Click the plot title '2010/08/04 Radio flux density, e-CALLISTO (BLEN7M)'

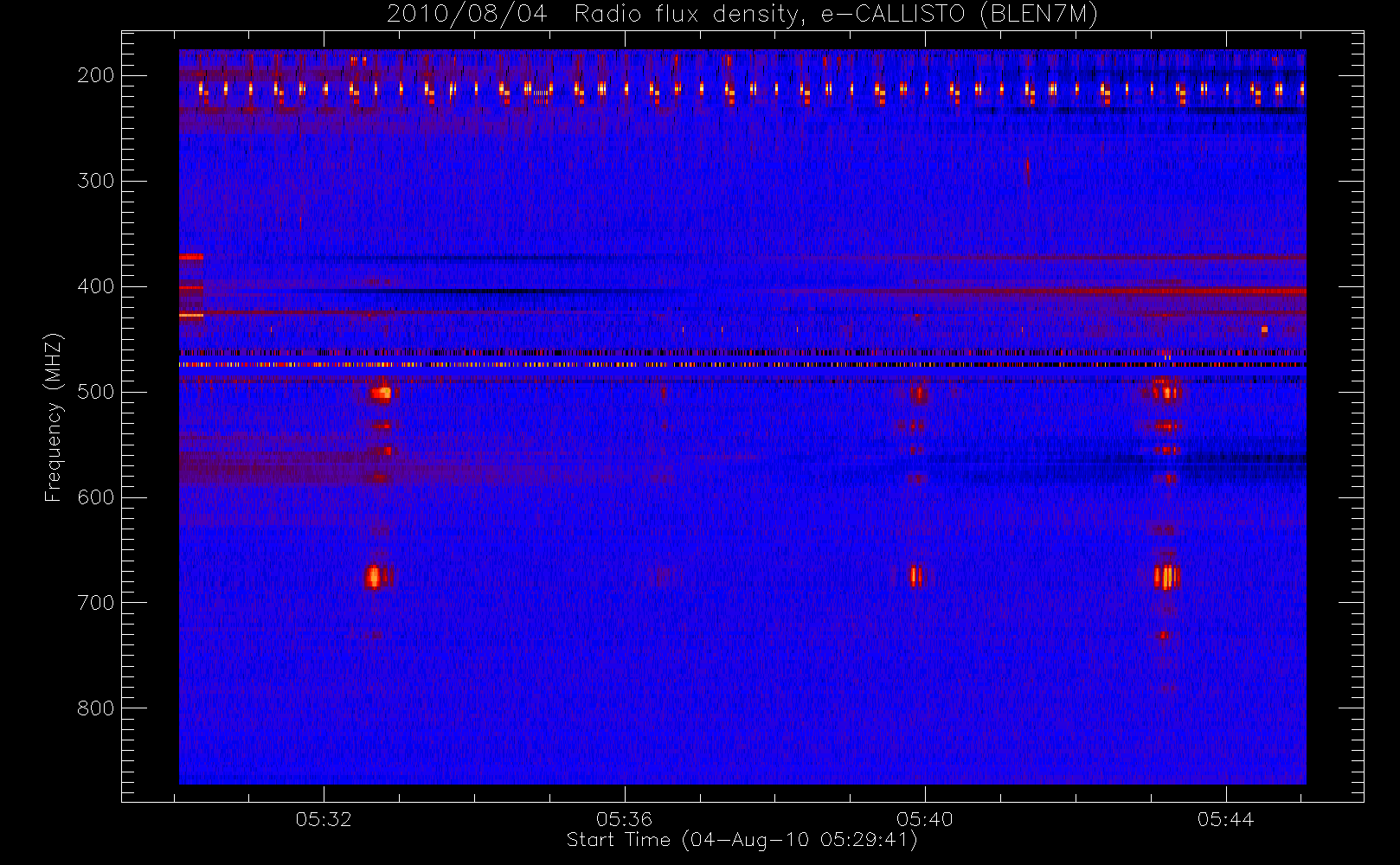(x=742, y=15)
